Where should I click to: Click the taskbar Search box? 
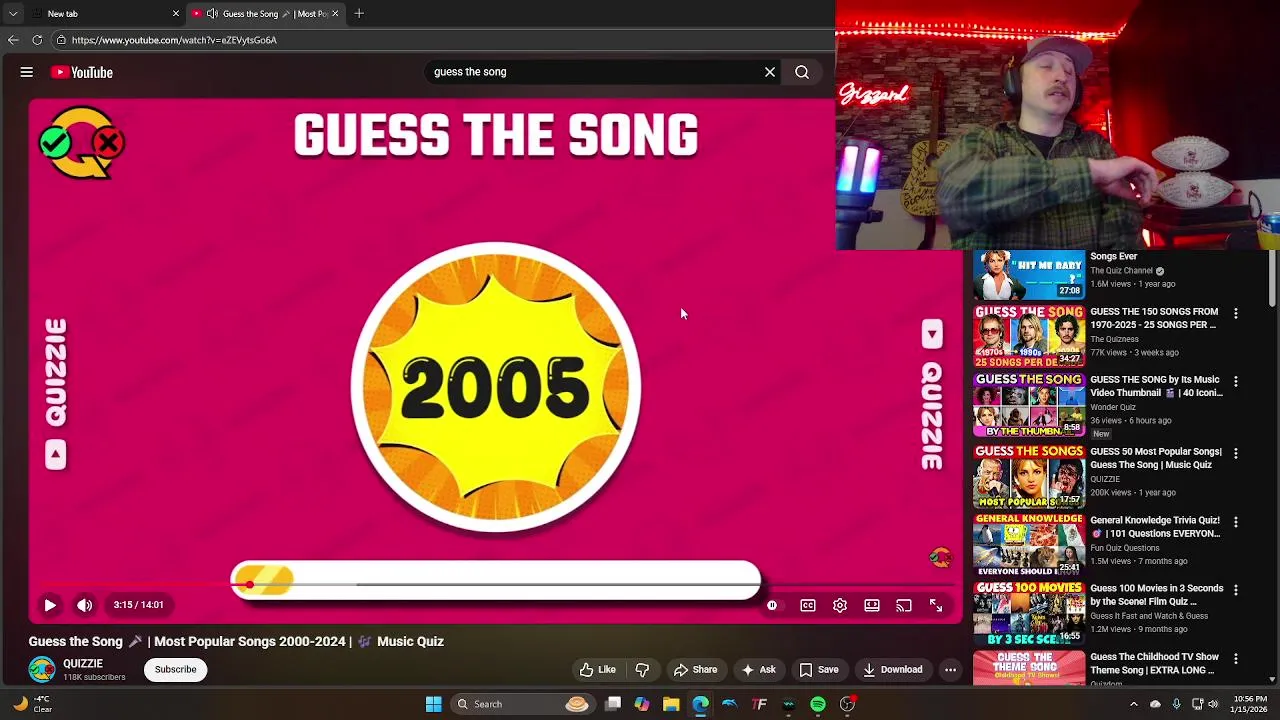click(524, 704)
